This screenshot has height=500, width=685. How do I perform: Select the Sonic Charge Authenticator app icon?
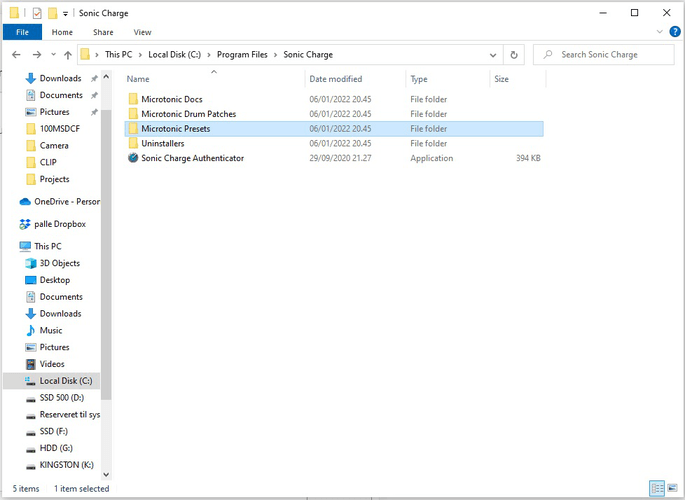pos(133,158)
